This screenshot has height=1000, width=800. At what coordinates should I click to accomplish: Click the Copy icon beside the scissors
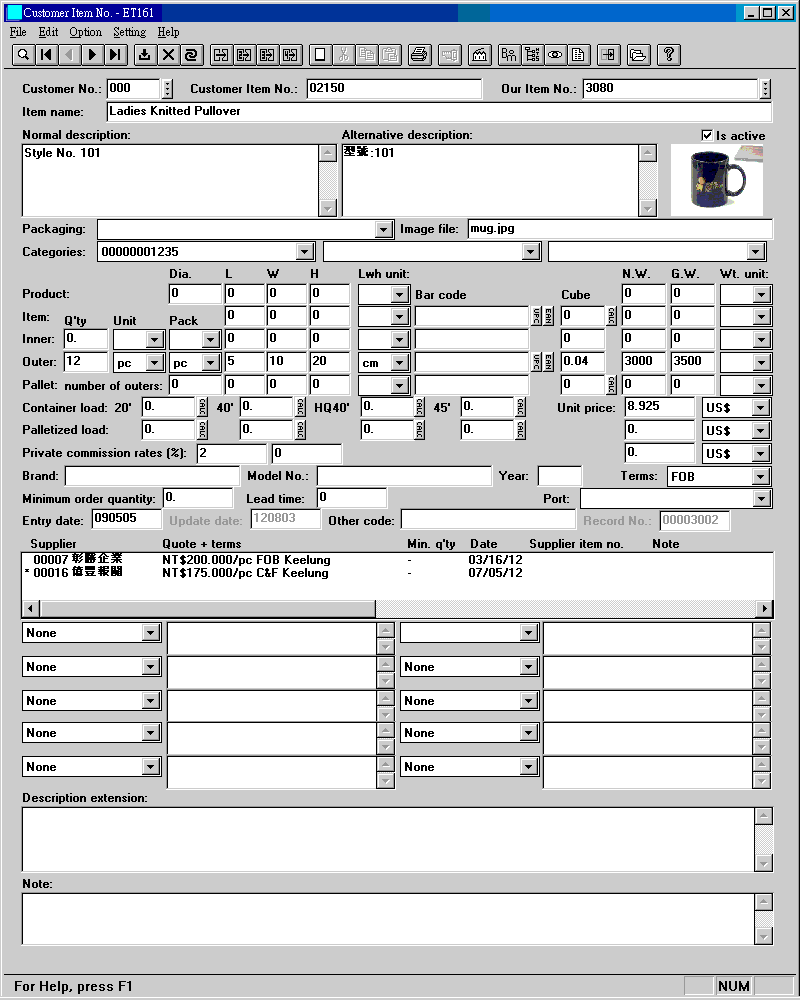pyautogui.click(x=366, y=55)
